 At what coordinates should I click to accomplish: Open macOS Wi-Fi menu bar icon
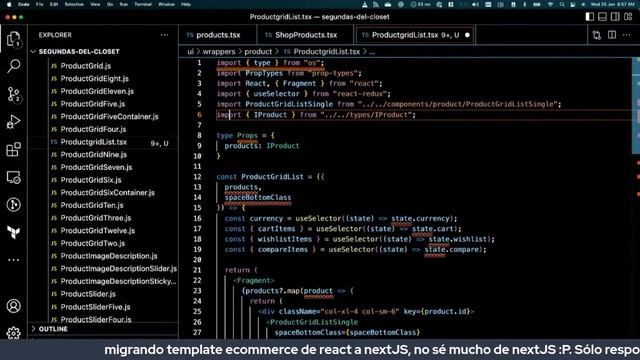point(550,4)
